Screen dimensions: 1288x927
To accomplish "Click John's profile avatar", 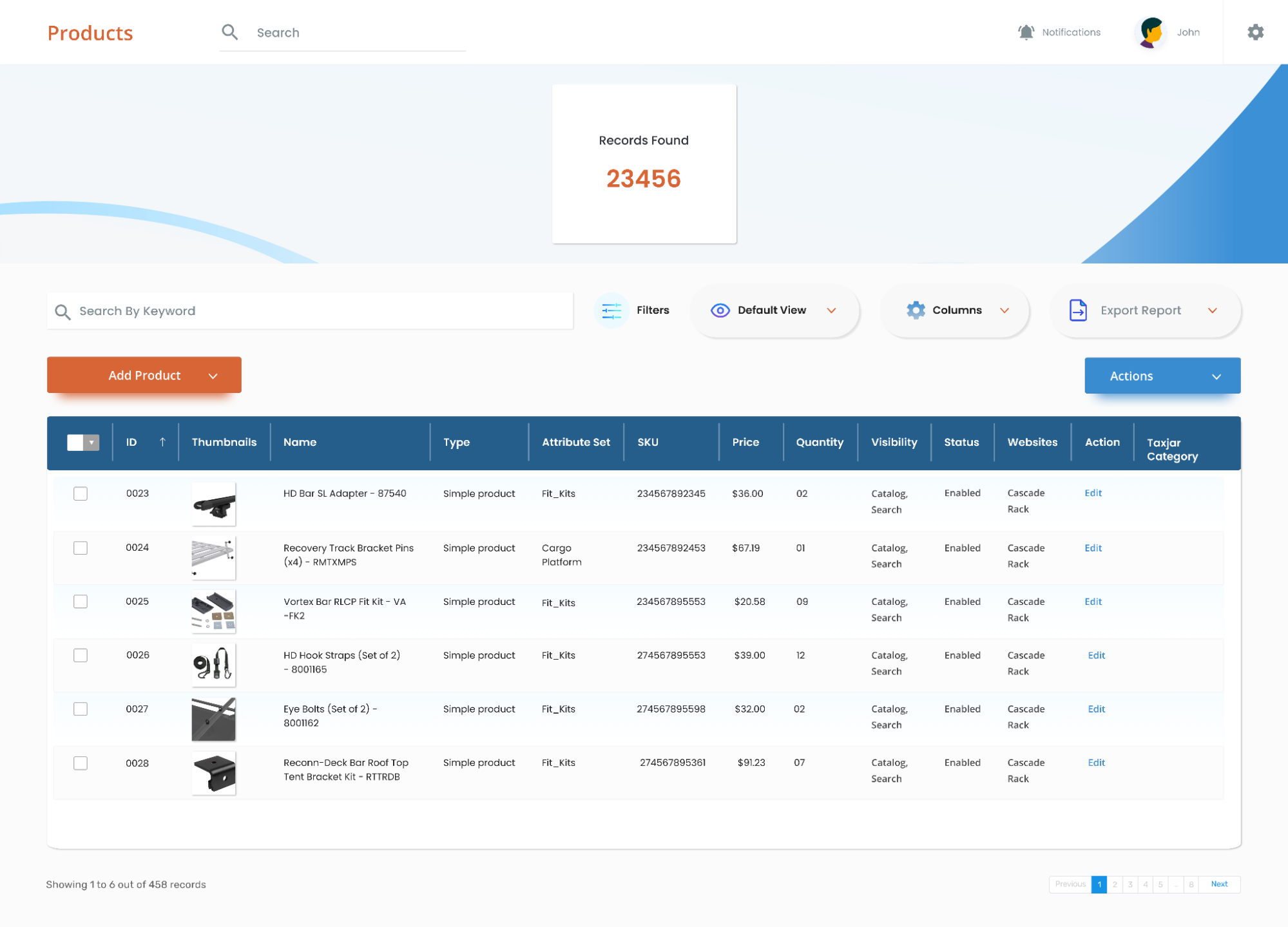I will tap(1151, 32).
